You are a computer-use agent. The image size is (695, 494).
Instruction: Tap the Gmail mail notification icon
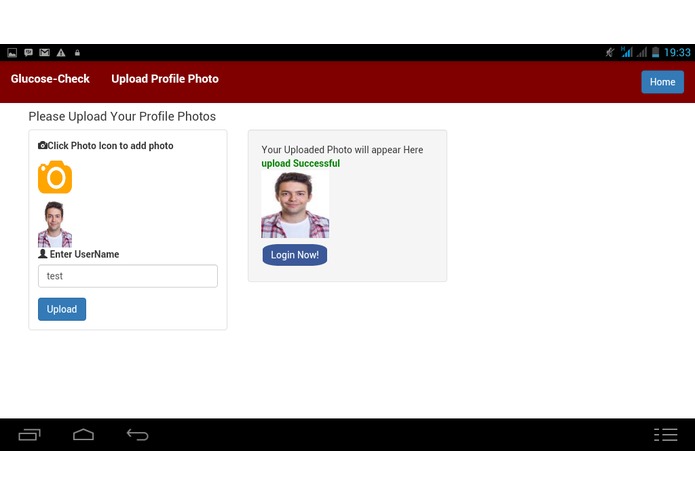tap(44, 53)
